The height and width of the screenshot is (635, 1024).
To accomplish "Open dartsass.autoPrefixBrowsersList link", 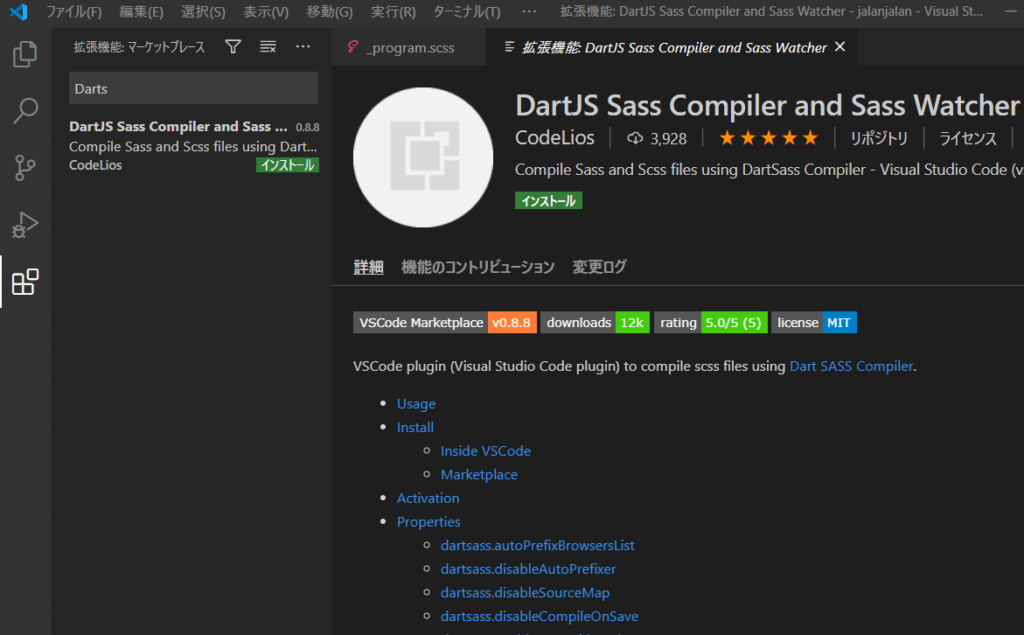I will click(537, 545).
